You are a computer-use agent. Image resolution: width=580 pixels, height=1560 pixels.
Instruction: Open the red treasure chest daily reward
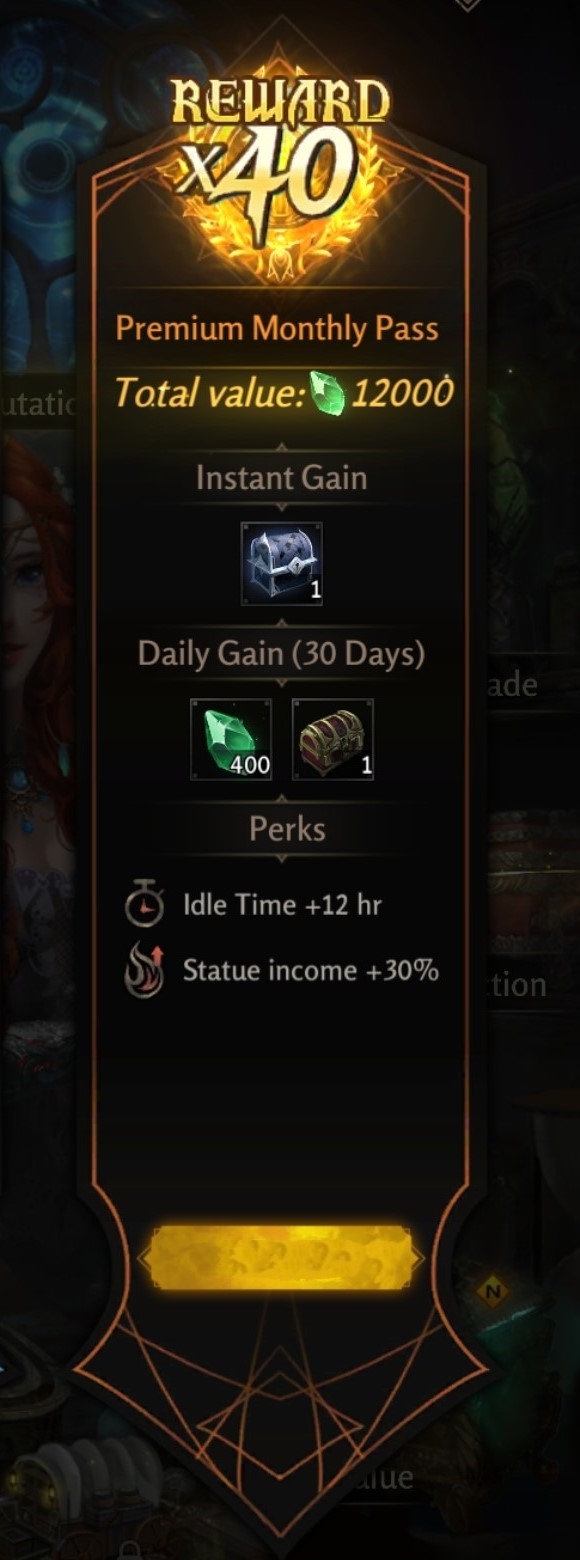pyautogui.click(x=333, y=739)
